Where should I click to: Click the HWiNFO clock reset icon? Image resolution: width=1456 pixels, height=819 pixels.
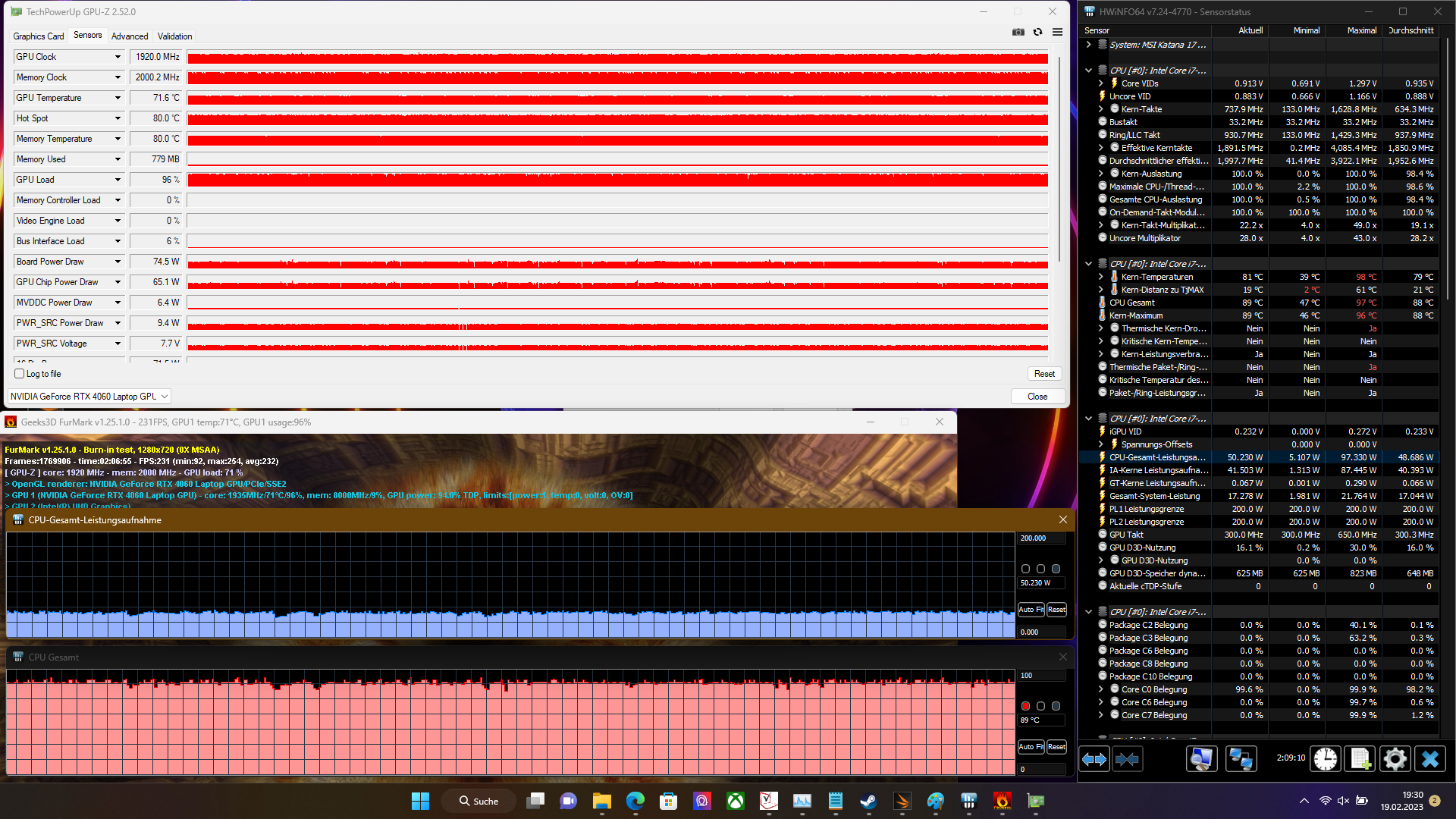(x=1326, y=759)
